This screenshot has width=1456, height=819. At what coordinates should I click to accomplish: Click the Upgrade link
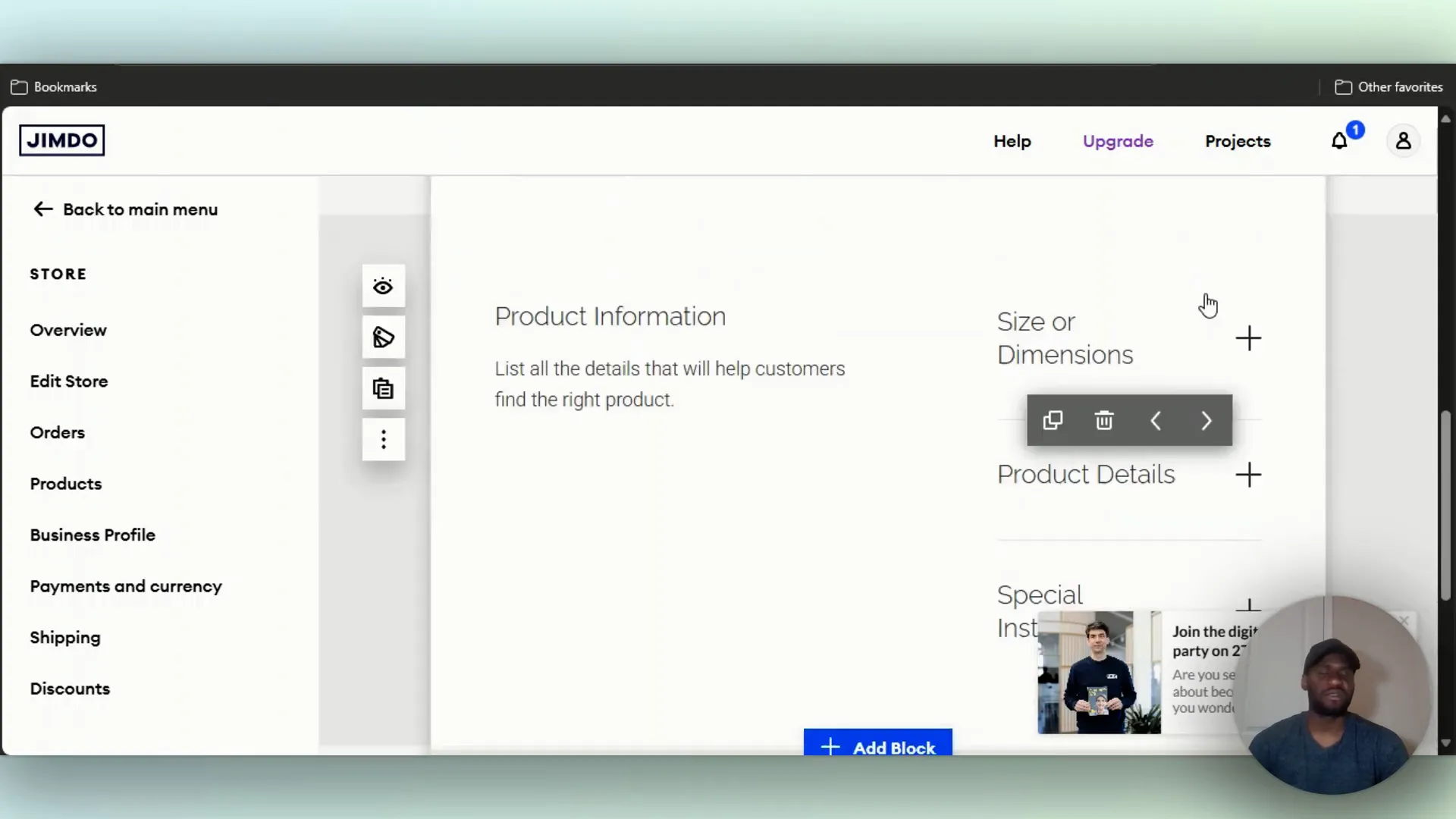click(1118, 141)
